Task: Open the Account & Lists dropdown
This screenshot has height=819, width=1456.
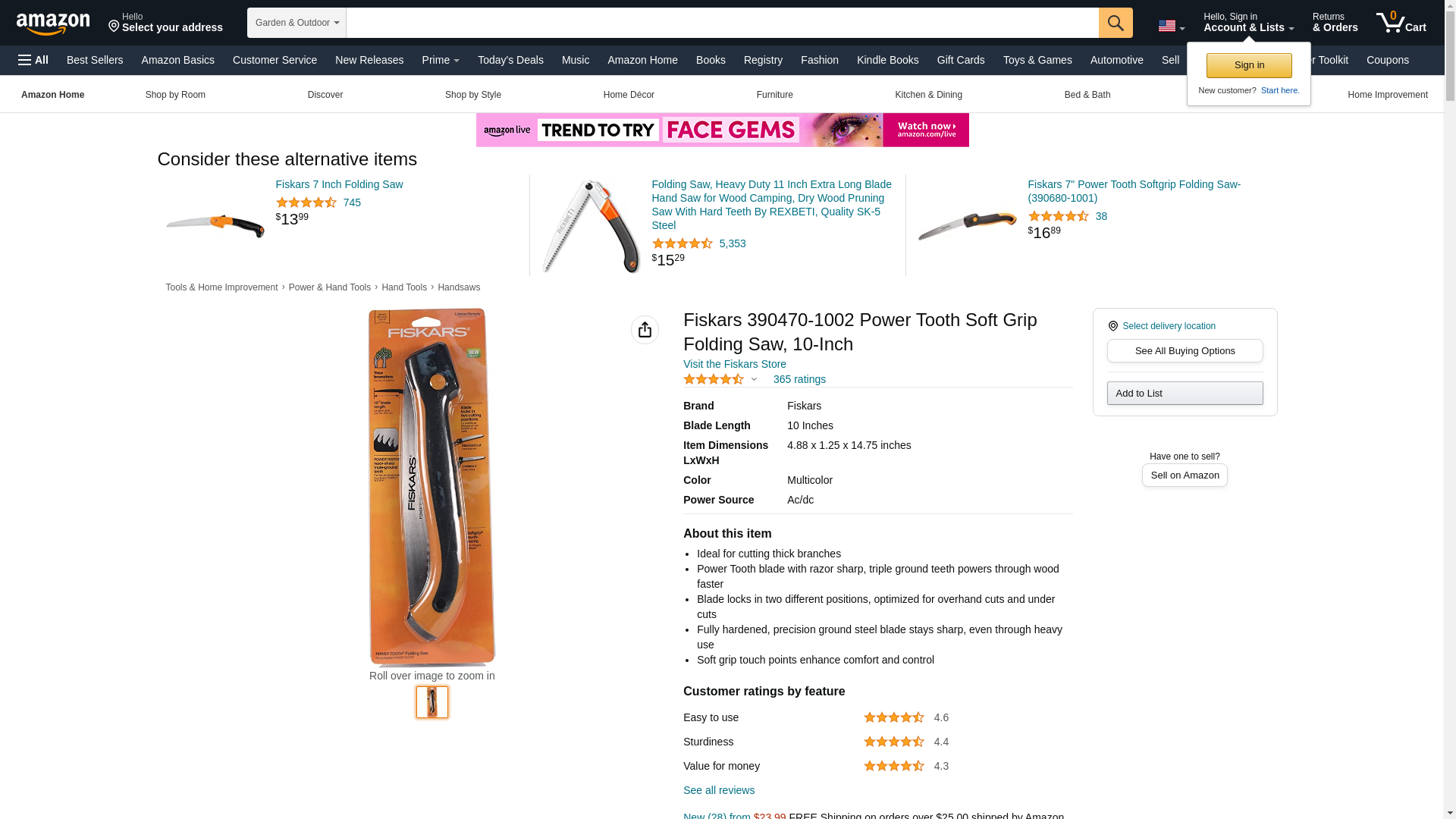Action: click(x=1248, y=23)
